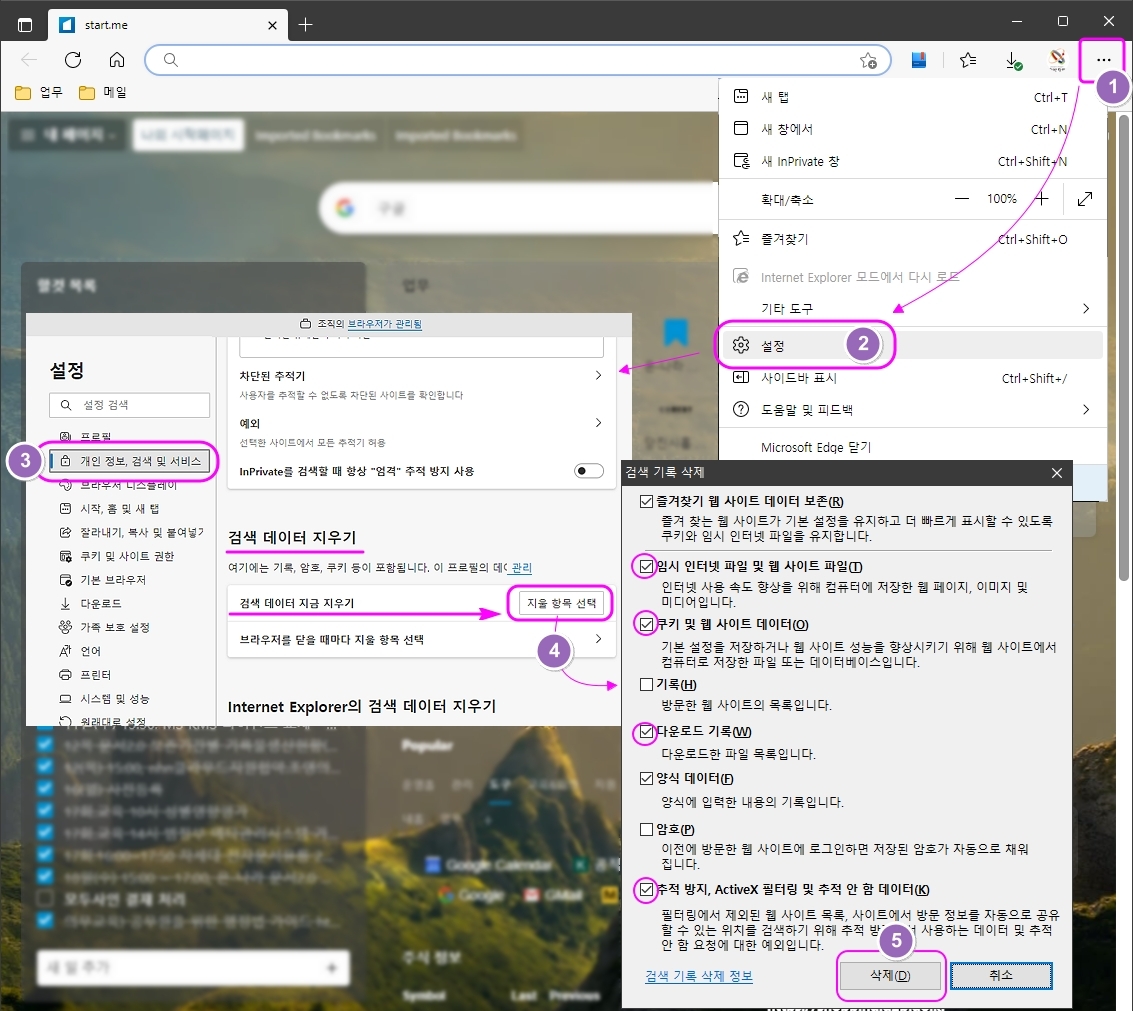Click the 관리 link
Screen dimensions: 1133x1011
click(522, 568)
